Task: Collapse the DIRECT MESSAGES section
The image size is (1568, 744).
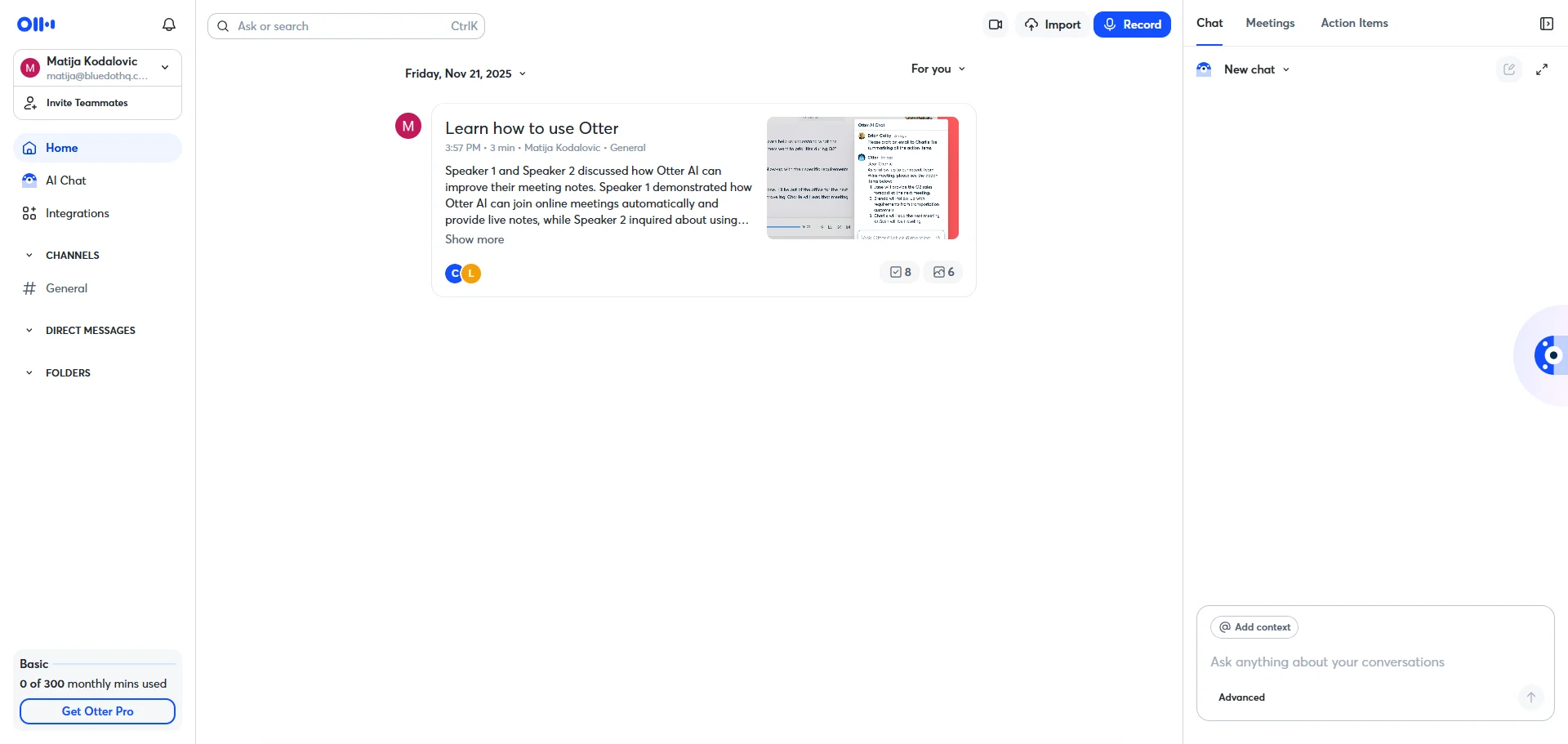Action: 29,331
